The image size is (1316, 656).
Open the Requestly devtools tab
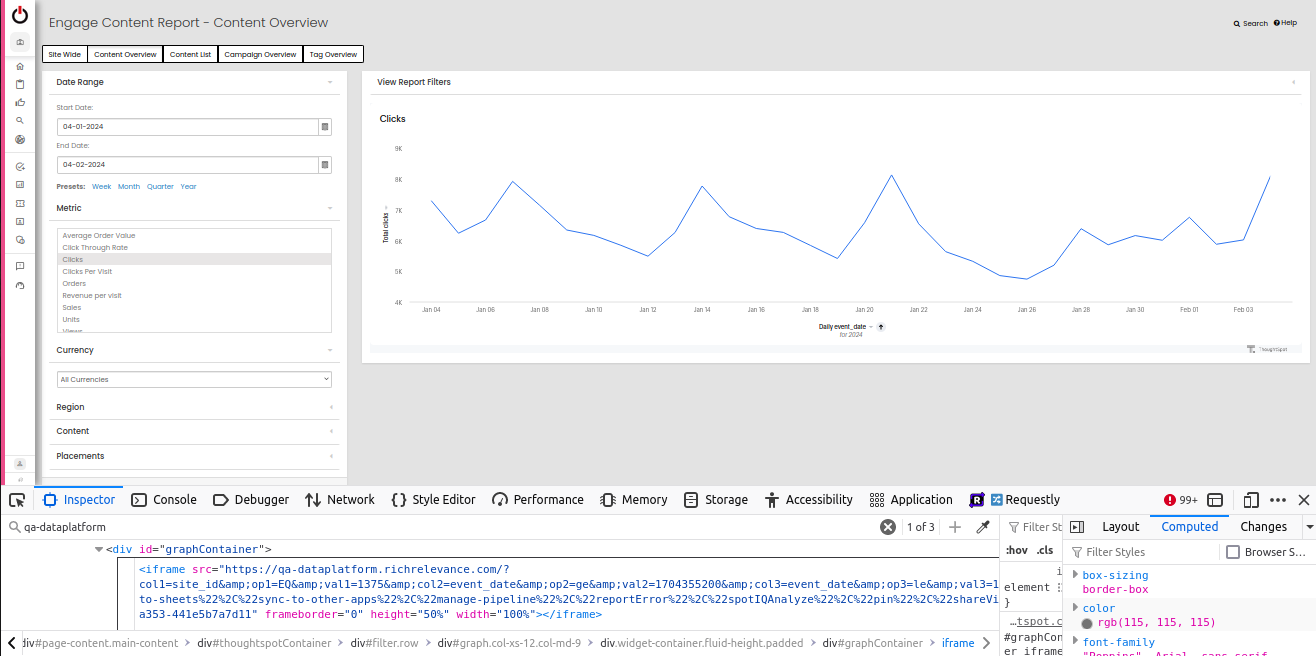[1015, 500]
